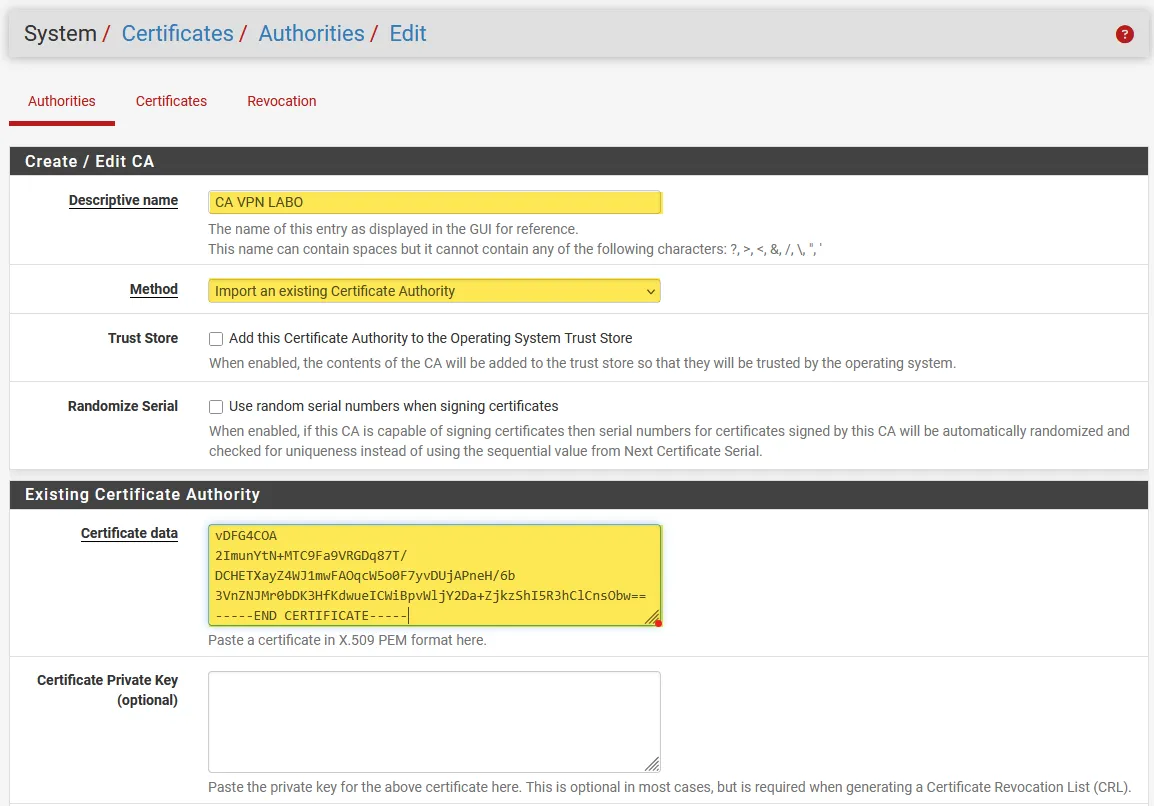
Task: Enable adding CA to Operating System Trust Store
Action: pos(216,339)
